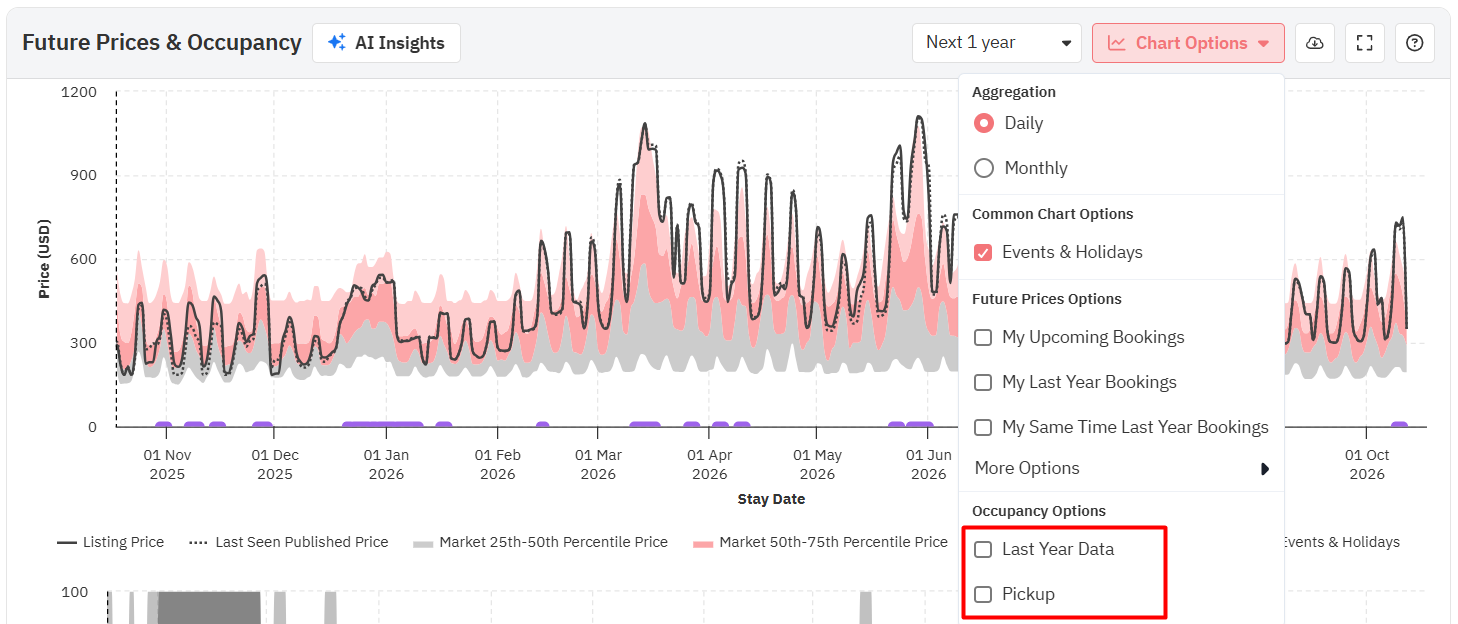Open the Next 1 year dropdown
Viewport: 1458px width, 624px height.
(996, 43)
